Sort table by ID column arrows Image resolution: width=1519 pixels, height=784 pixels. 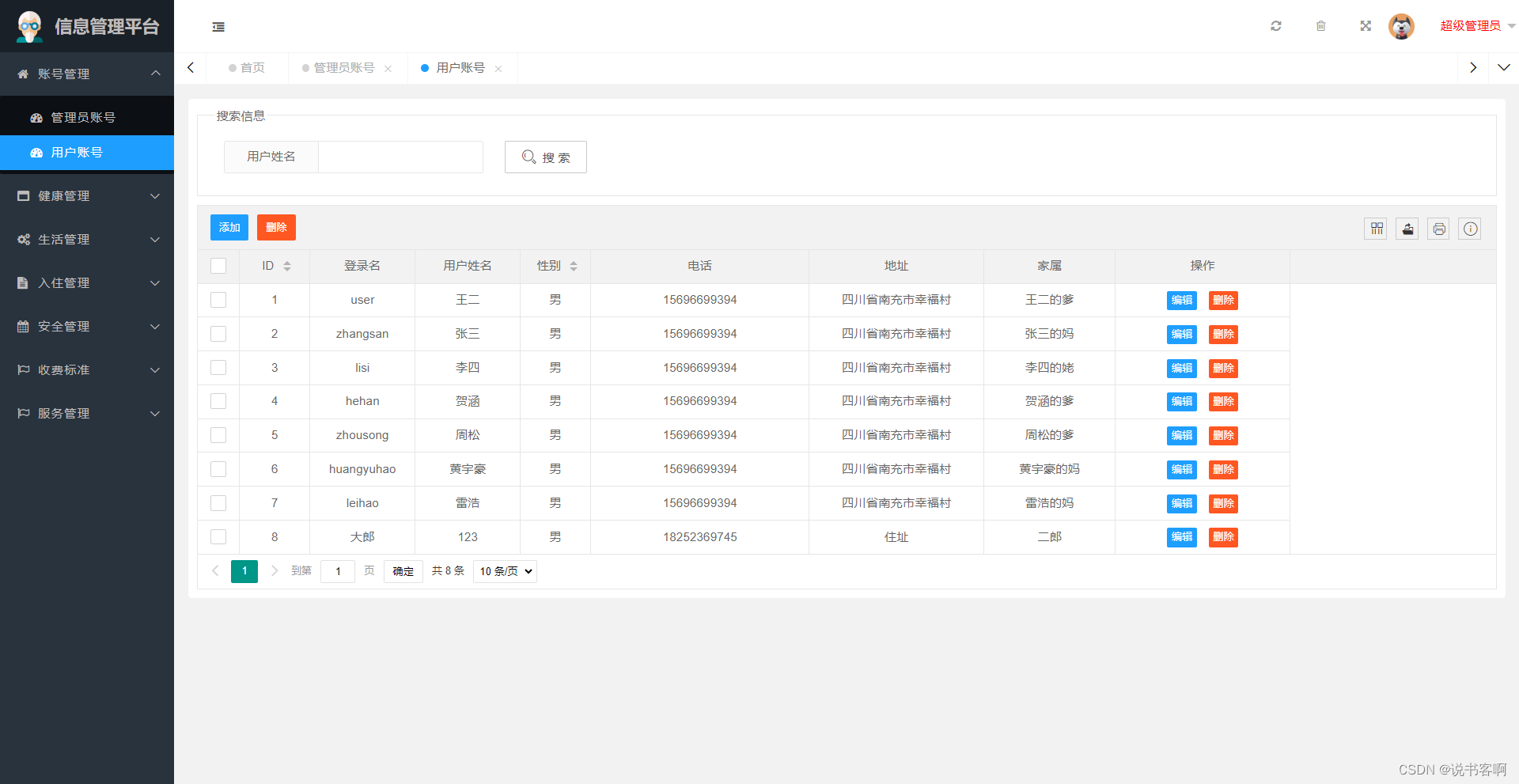click(287, 267)
